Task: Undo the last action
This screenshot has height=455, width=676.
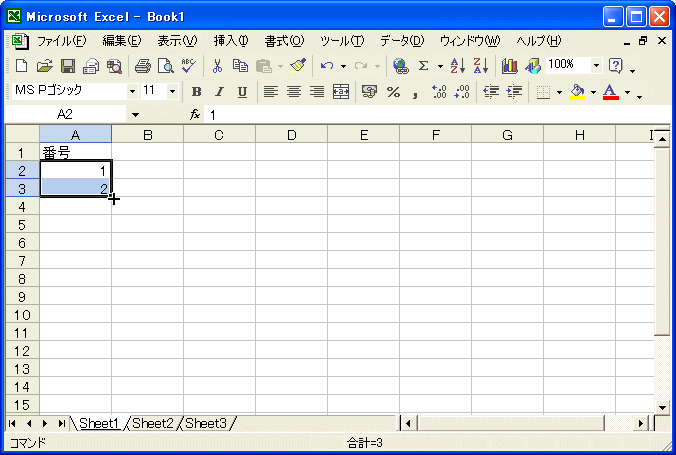Action: [x=327, y=66]
